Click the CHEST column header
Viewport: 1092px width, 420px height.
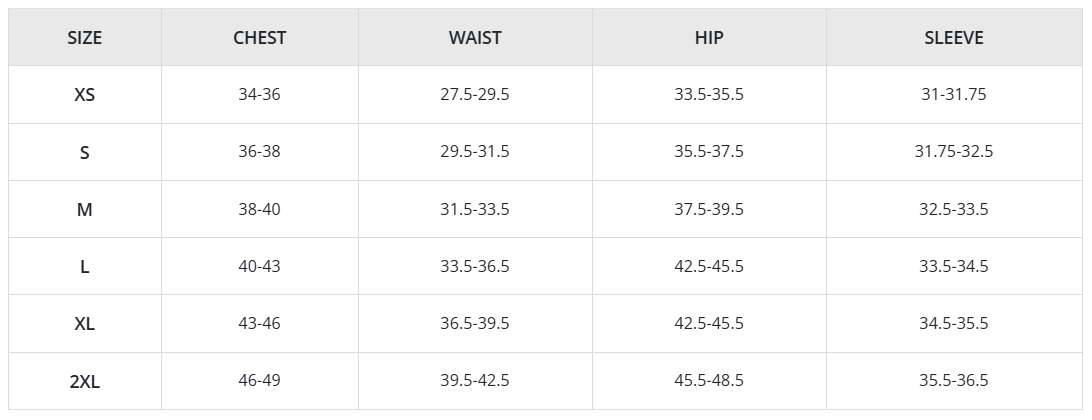pyautogui.click(x=259, y=38)
